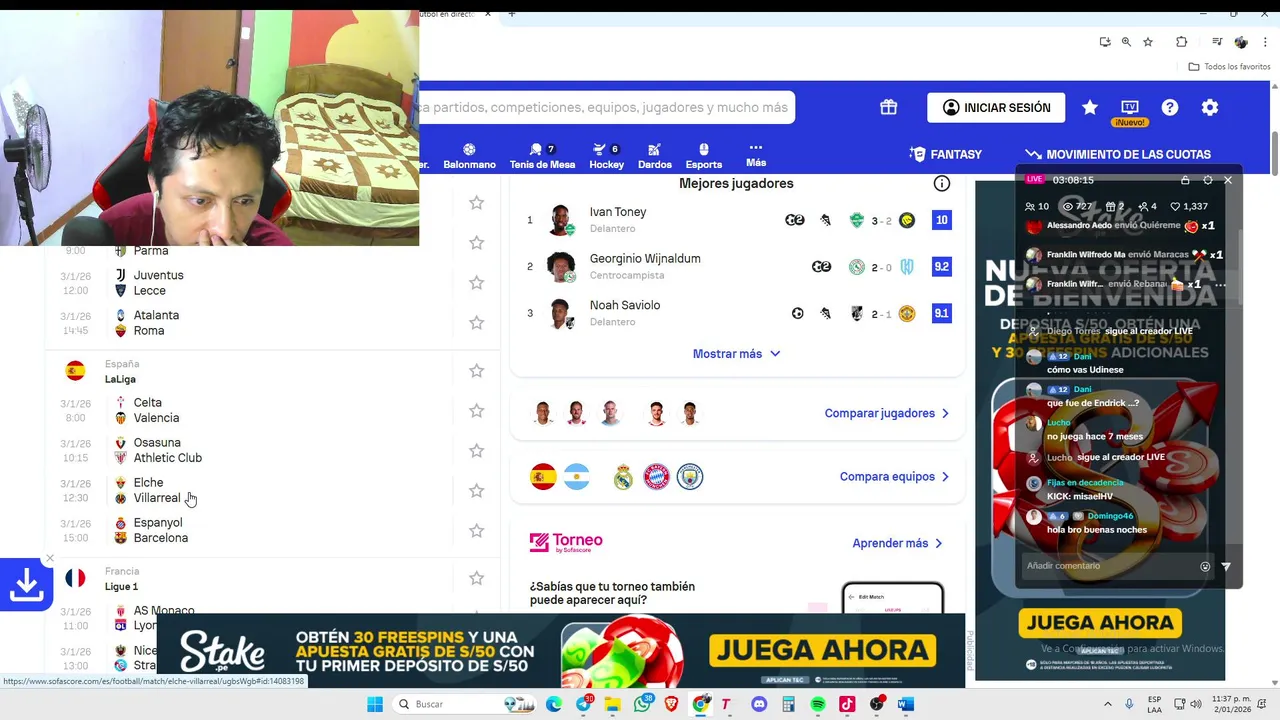The image size is (1280, 720).
Task: Favorite the Parma match row star
Action: [477, 243]
